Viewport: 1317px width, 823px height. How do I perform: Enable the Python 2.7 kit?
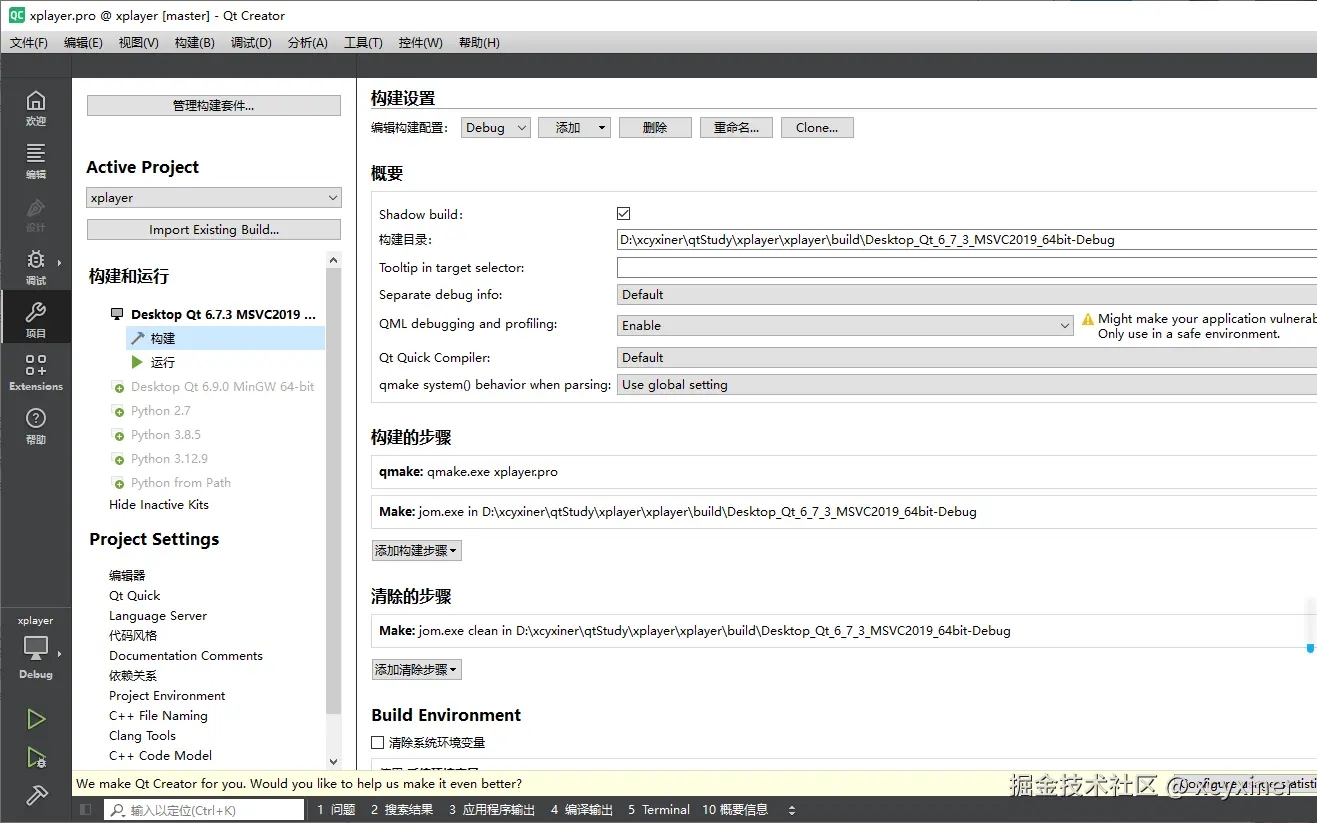point(151,410)
